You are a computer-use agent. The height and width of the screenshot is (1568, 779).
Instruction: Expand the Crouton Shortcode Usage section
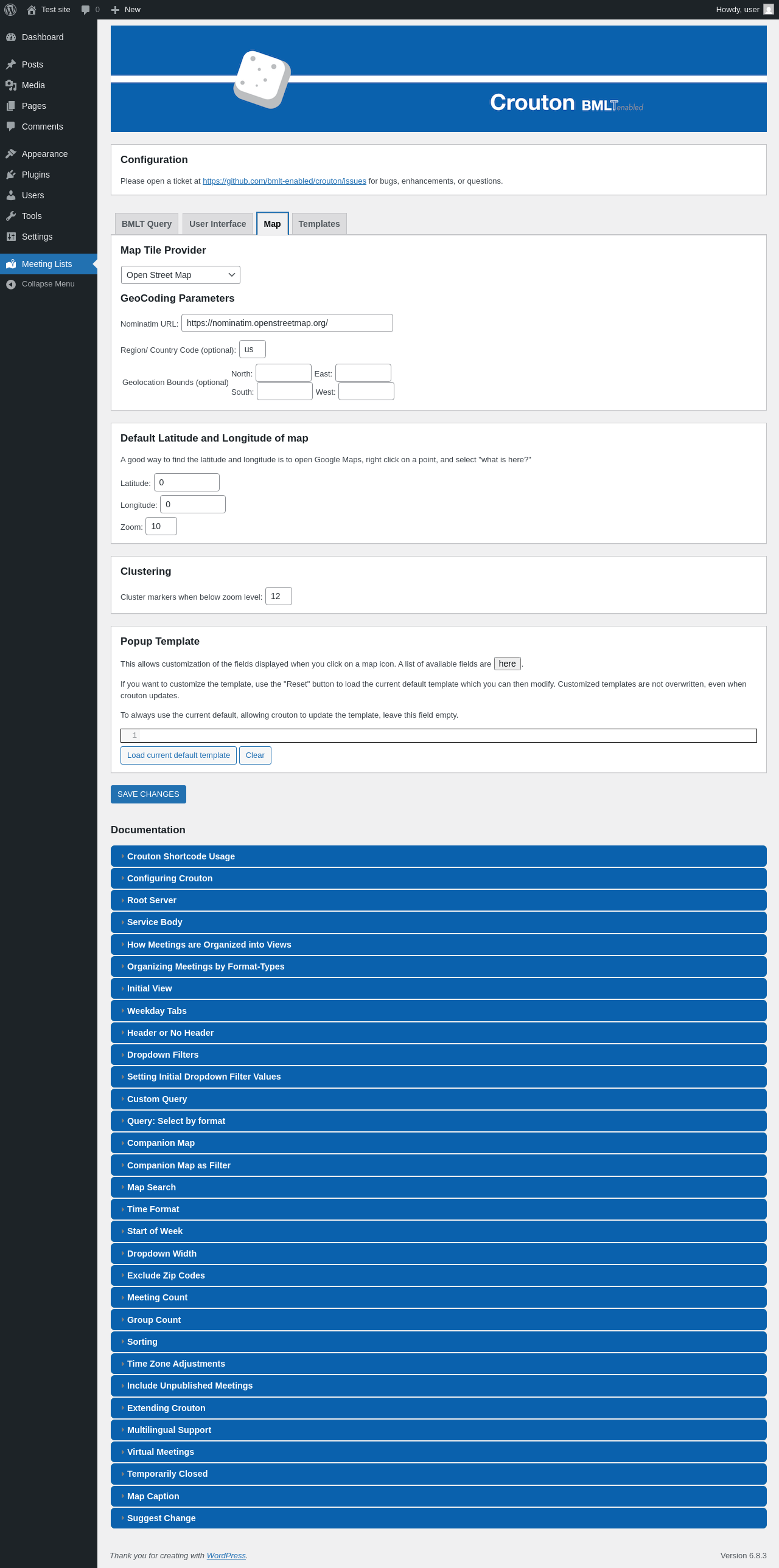pos(181,856)
